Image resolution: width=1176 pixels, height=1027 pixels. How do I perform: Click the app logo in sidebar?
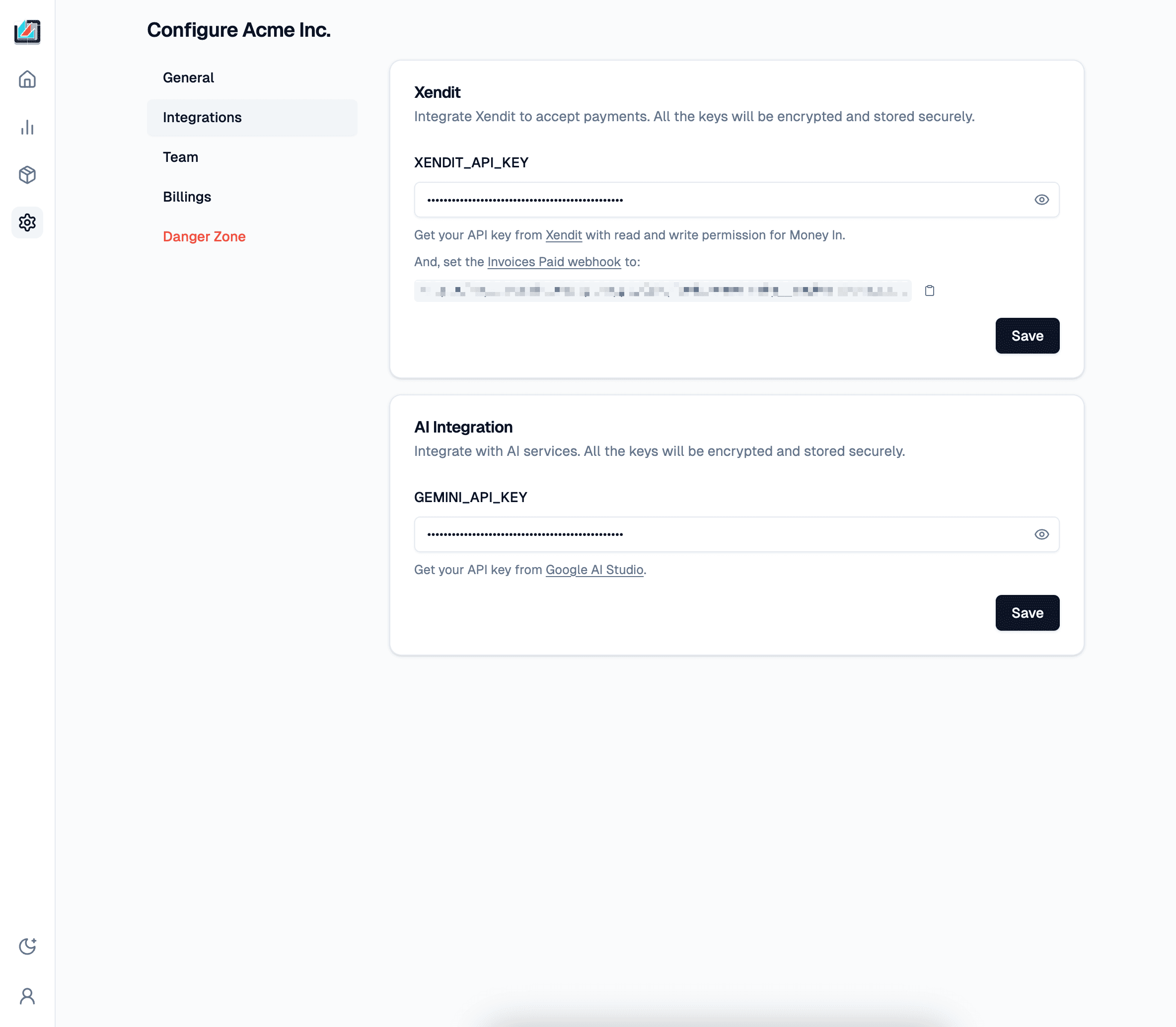[x=27, y=31]
